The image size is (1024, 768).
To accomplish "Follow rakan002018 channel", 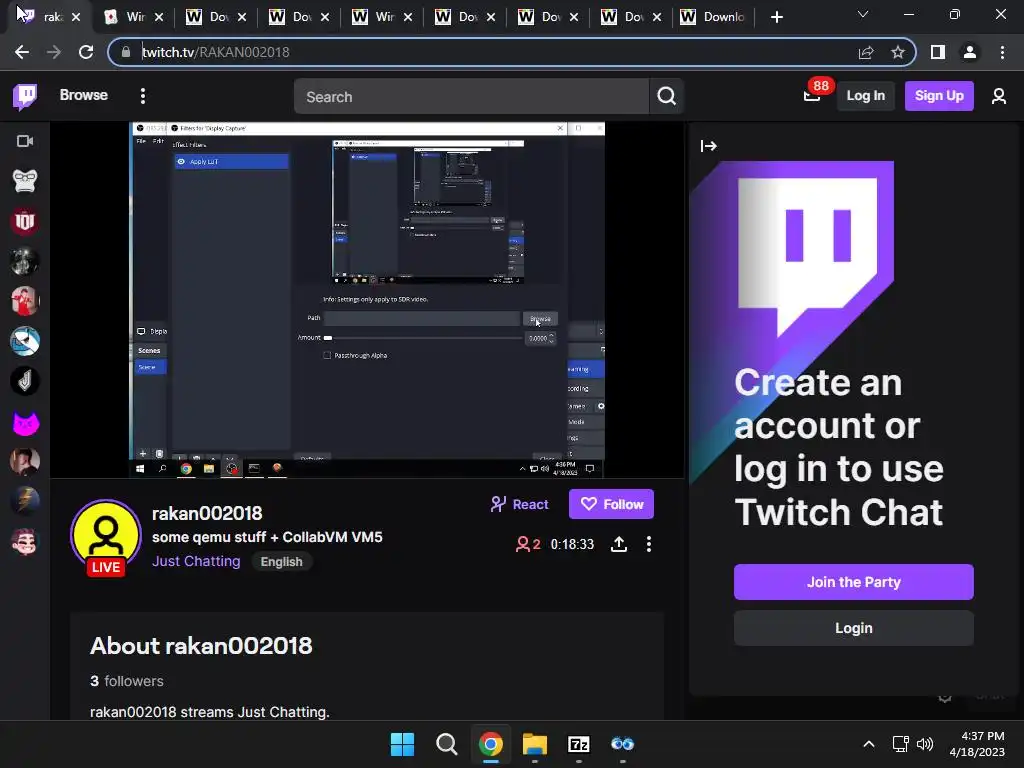I will point(611,504).
